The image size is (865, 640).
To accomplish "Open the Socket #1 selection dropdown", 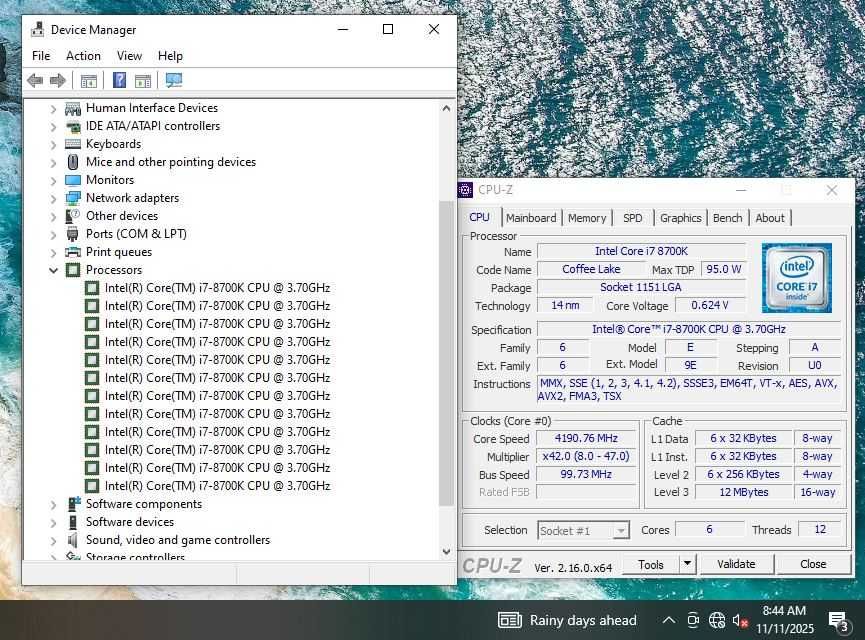I will pos(621,531).
